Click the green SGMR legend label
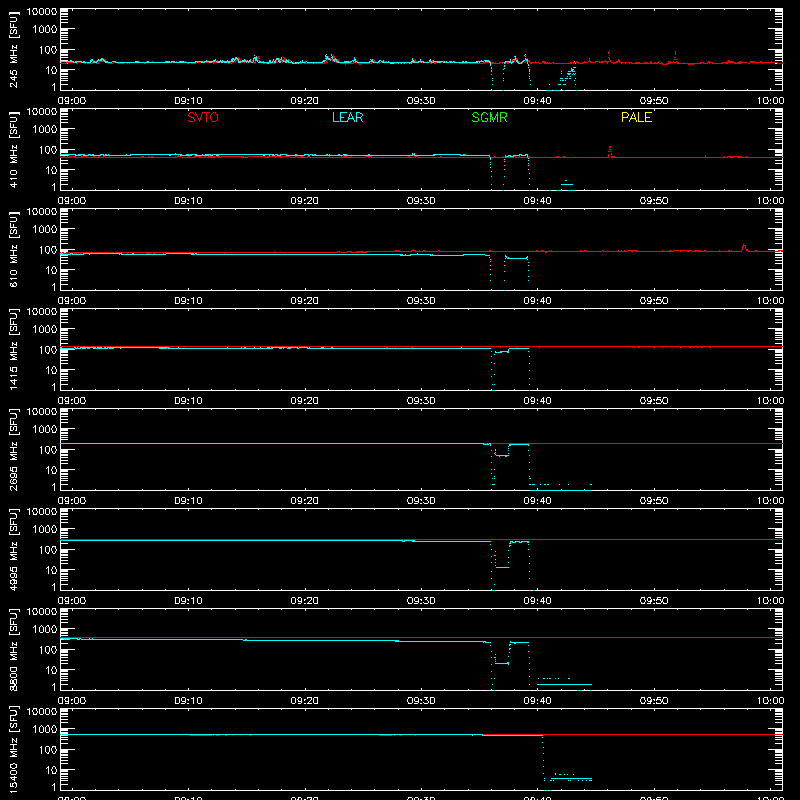This screenshot has height=800, width=800. [x=489, y=117]
